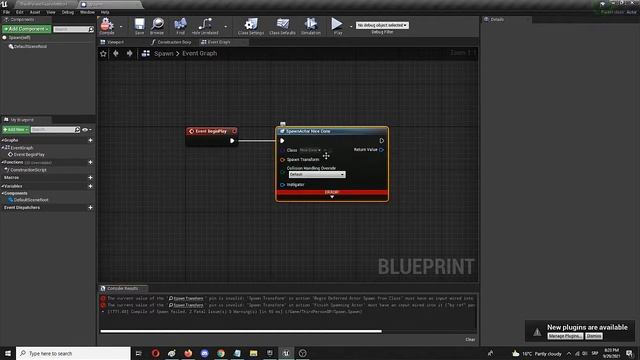This screenshot has height=360, width=640.
Task: Start Play from the toolbar
Action: coord(337,24)
